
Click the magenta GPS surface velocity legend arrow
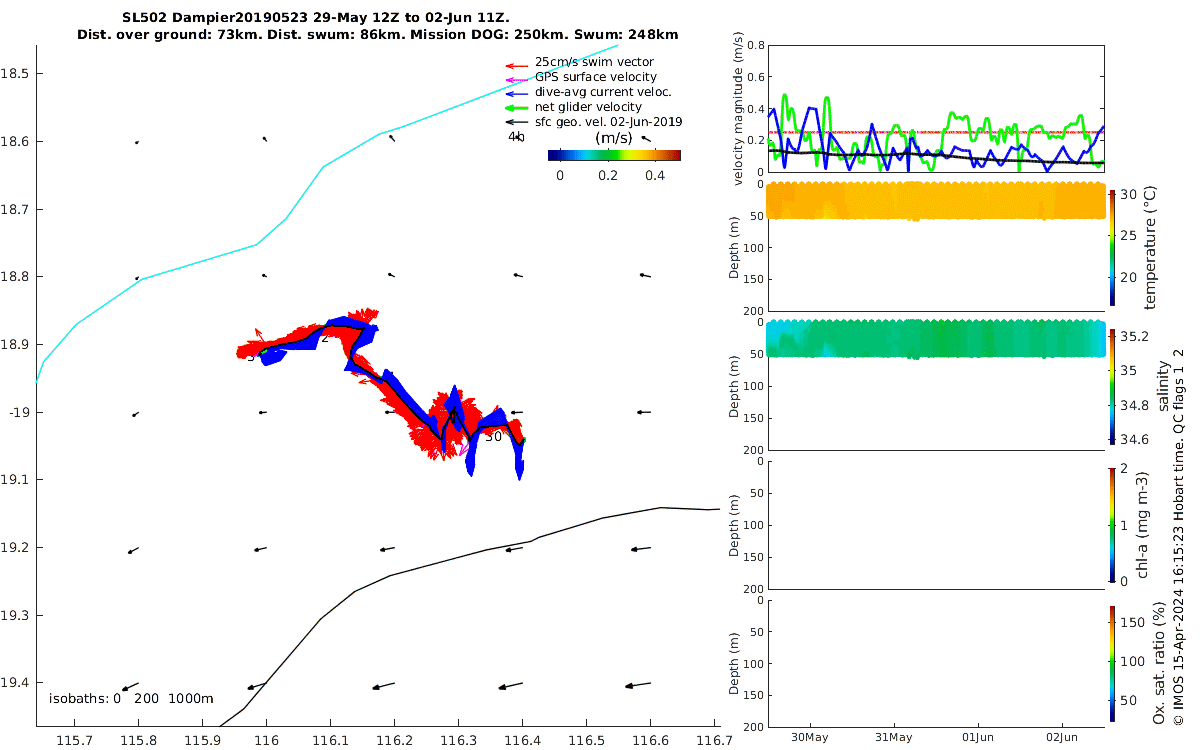click(516, 79)
